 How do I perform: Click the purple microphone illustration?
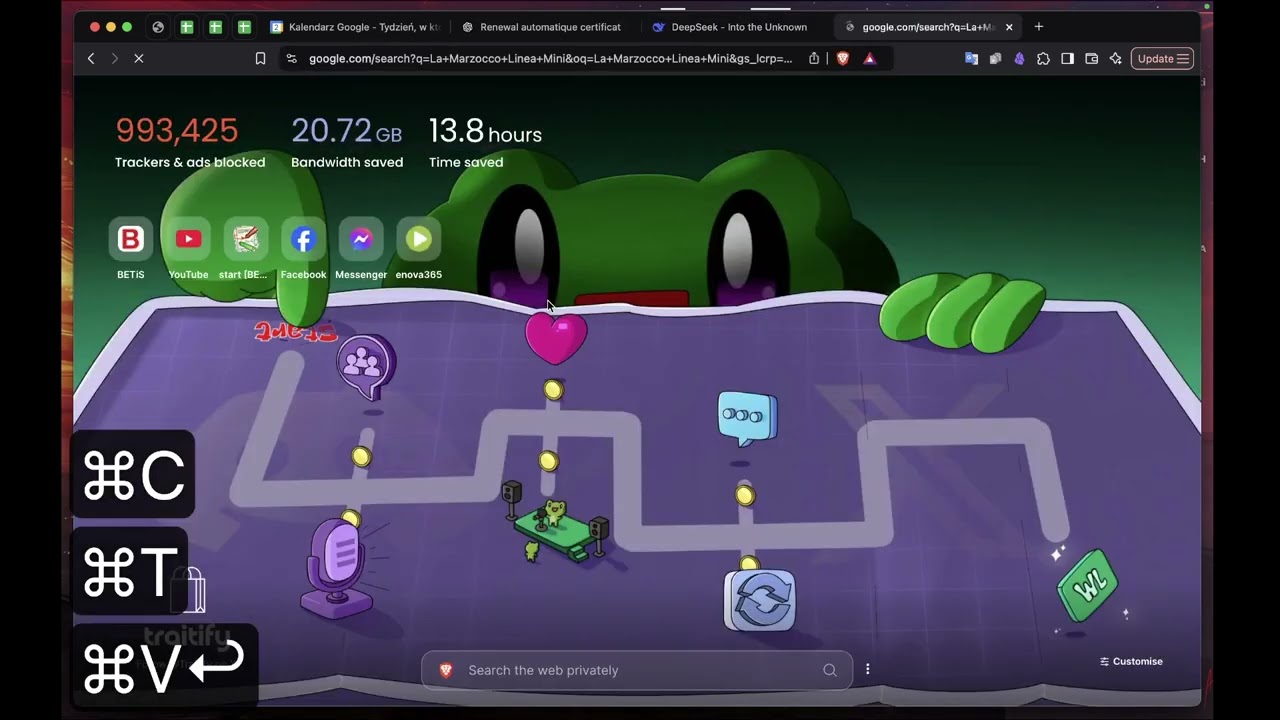(x=339, y=568)
